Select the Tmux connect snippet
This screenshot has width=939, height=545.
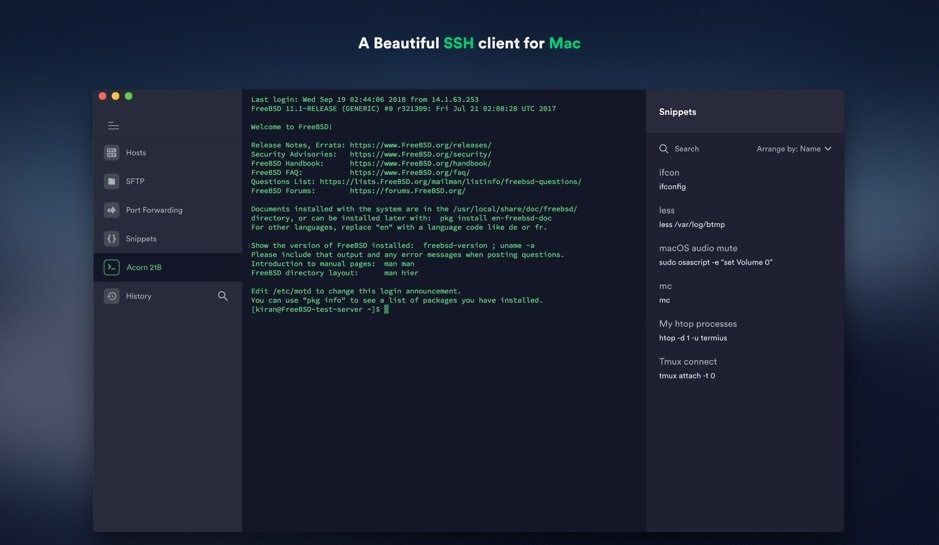pos(688,368)
